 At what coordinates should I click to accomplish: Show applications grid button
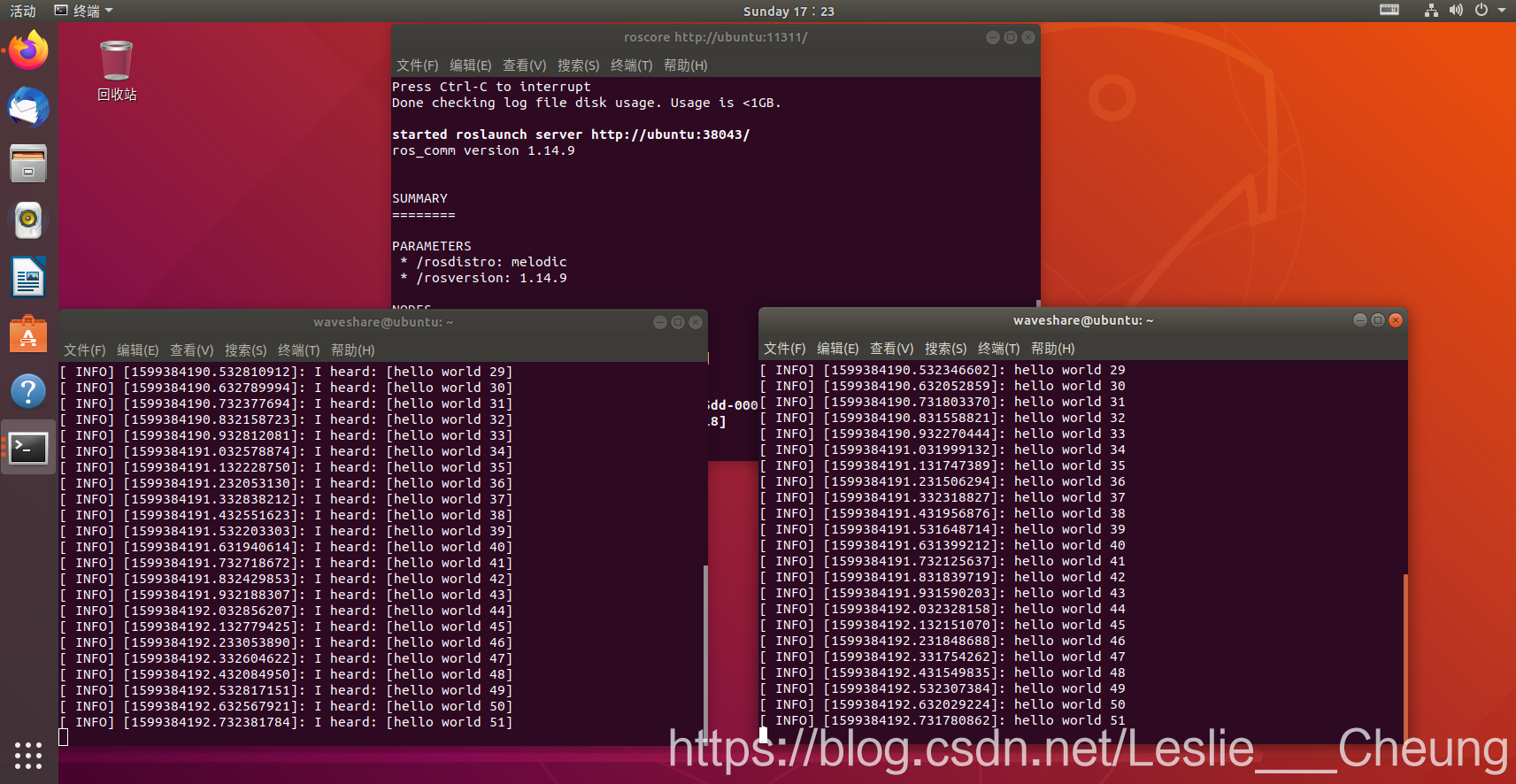point(28,755)
